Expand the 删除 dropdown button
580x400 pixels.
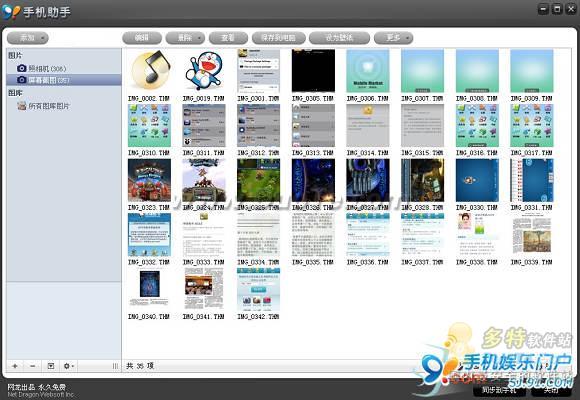point(185,38)
